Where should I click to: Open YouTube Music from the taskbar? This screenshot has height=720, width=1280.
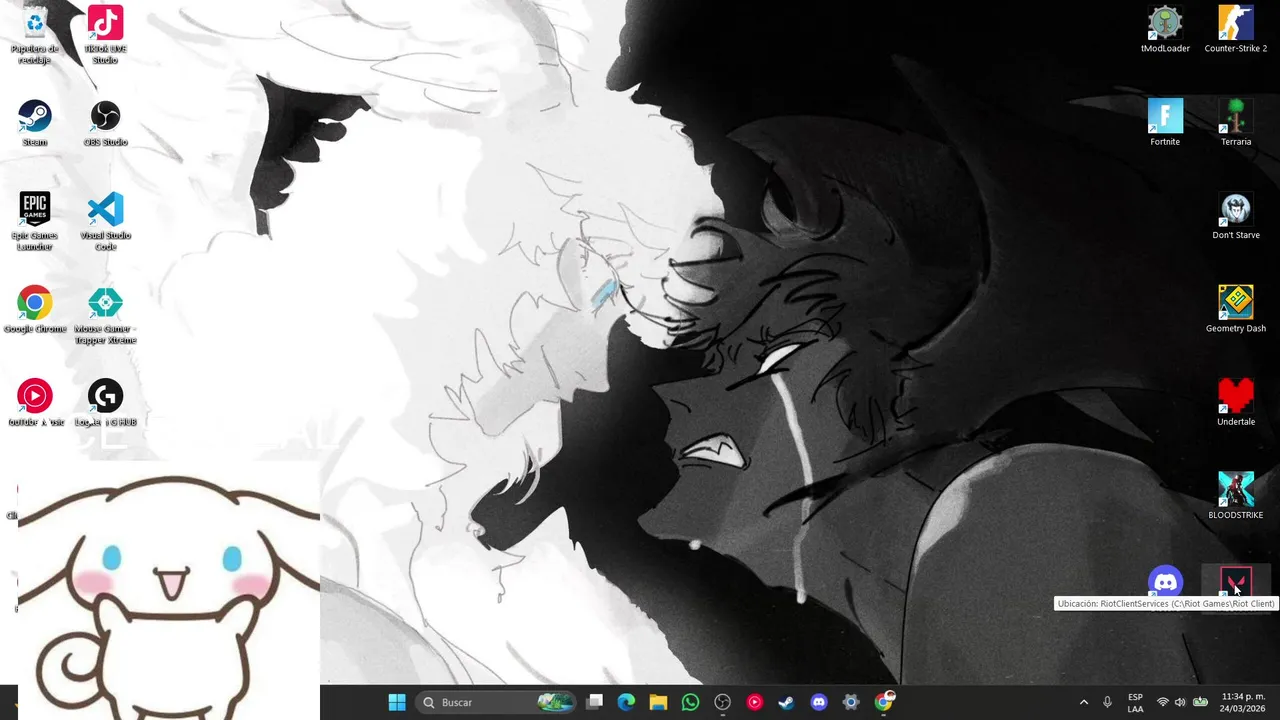click(x=755, y=702)
